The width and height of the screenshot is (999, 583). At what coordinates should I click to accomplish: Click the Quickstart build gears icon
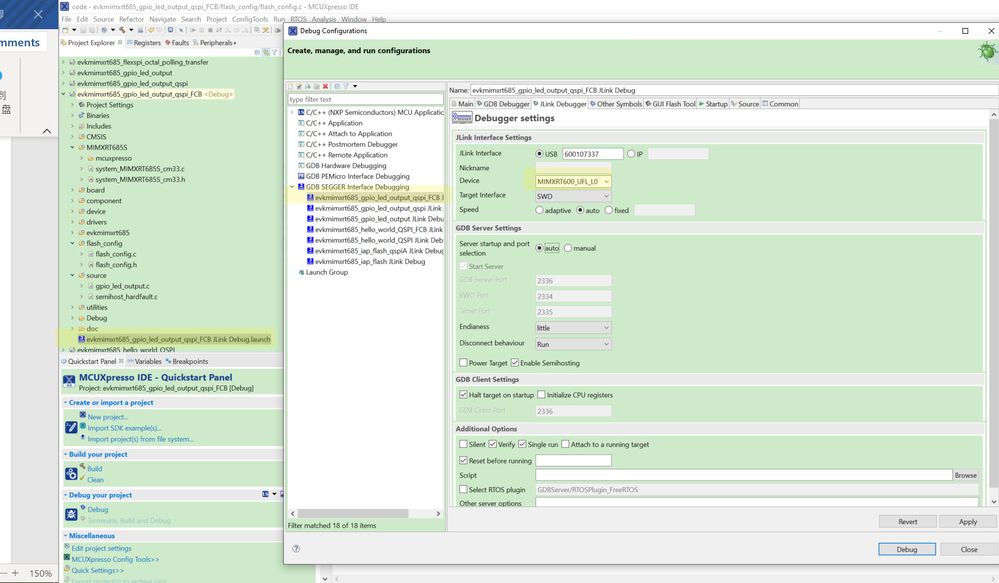[x=71, y=473]
